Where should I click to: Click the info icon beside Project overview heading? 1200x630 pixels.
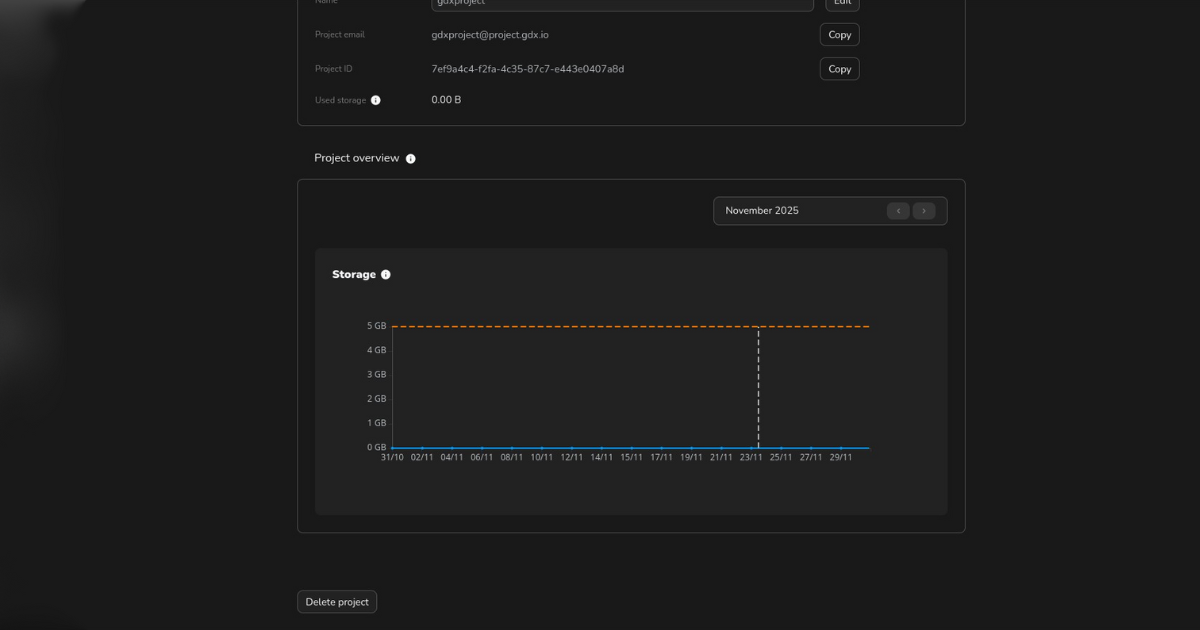(x=410, y=157)
